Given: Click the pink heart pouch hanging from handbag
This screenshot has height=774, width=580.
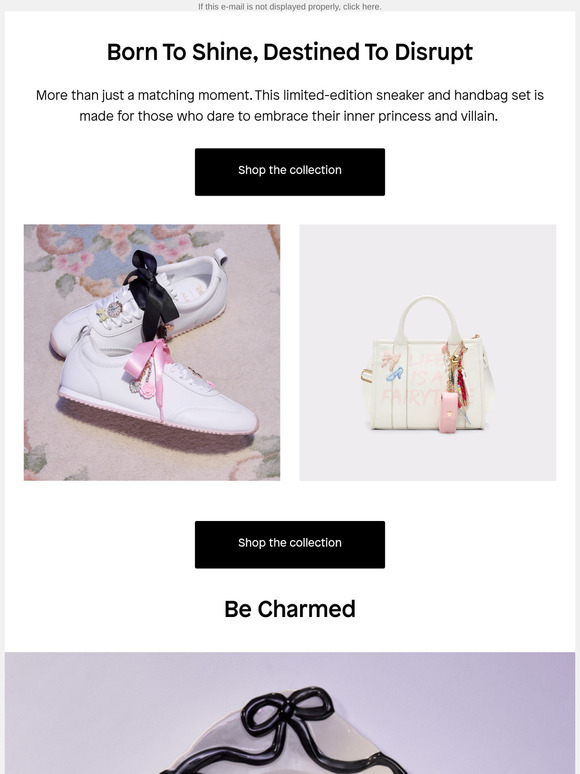Looking at the screenshot, I should [x=448, y=413].
